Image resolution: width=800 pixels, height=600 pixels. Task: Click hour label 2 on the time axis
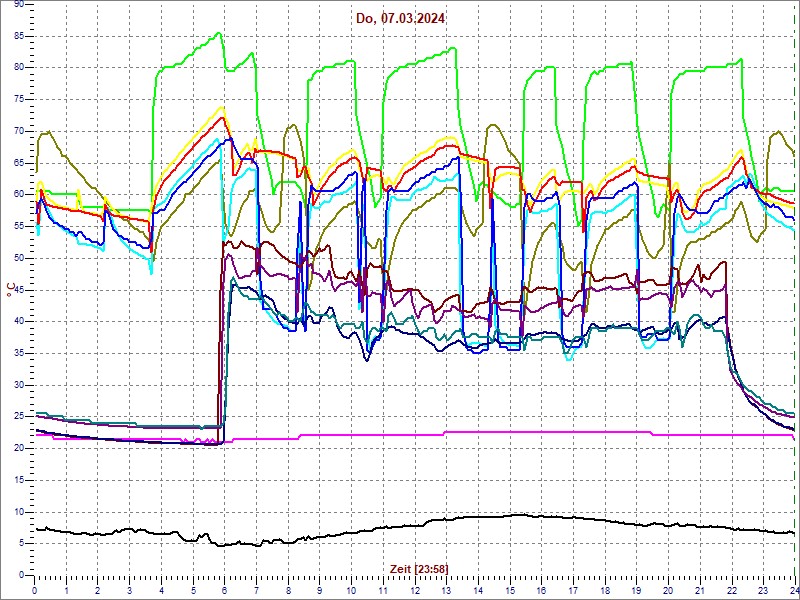[98, 590]
